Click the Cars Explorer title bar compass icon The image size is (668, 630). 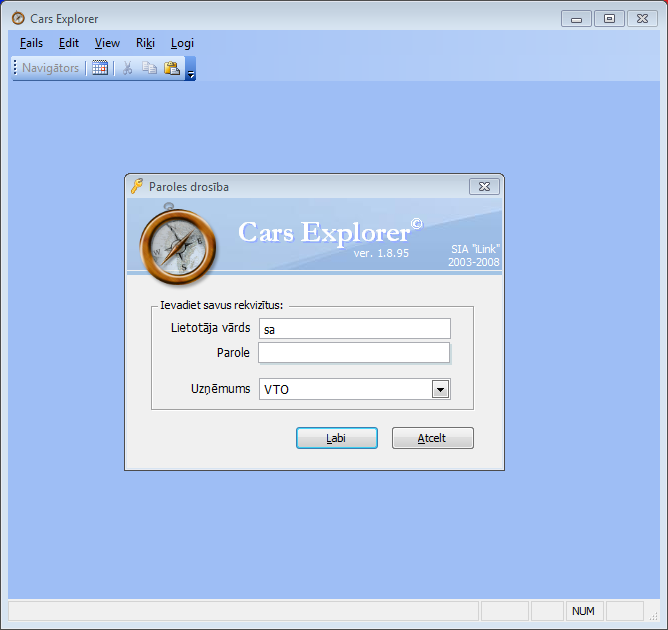point(17,18)
